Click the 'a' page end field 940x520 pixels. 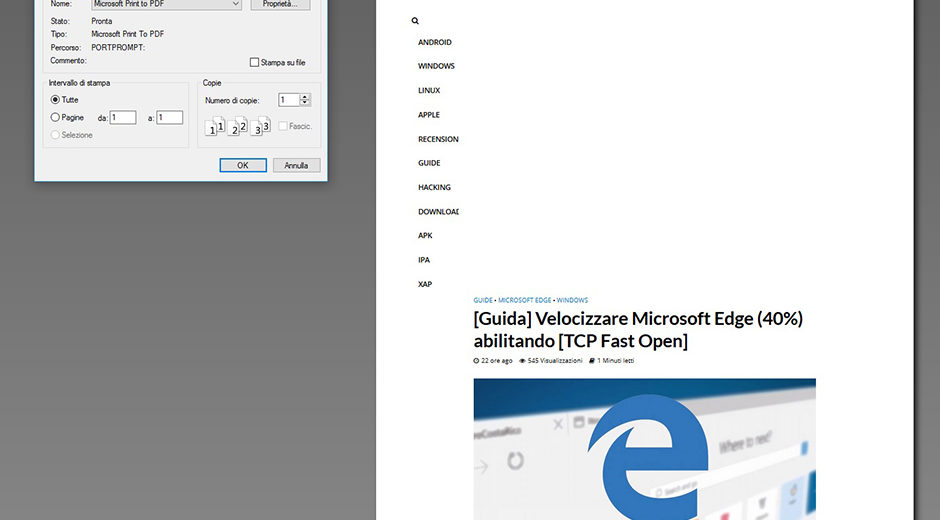click(x=170, y=118)
